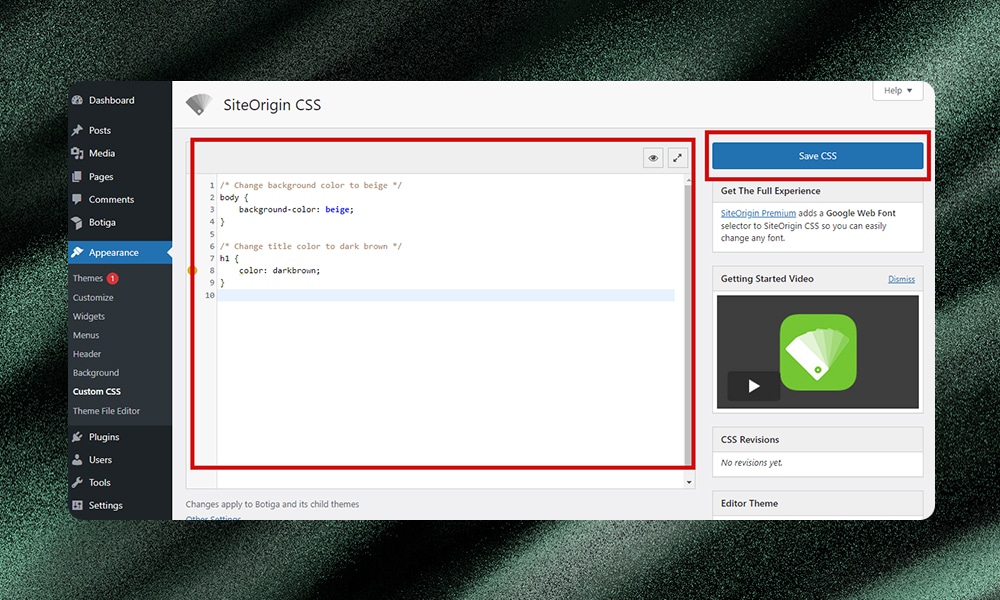The image size is (1000, 600).
Task: Play the Getting Started video
Action: 752,385
